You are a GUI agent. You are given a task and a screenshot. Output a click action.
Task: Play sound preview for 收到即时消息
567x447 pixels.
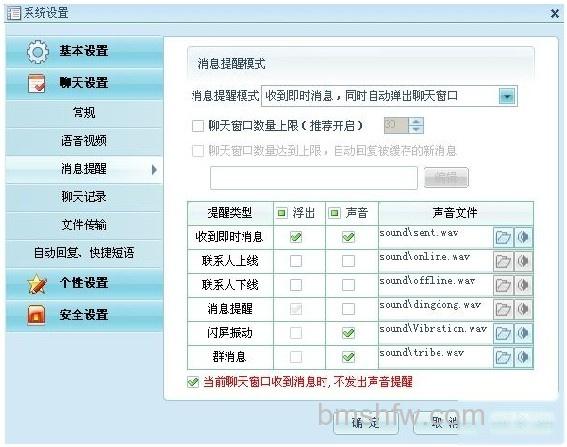click(523, 237)
